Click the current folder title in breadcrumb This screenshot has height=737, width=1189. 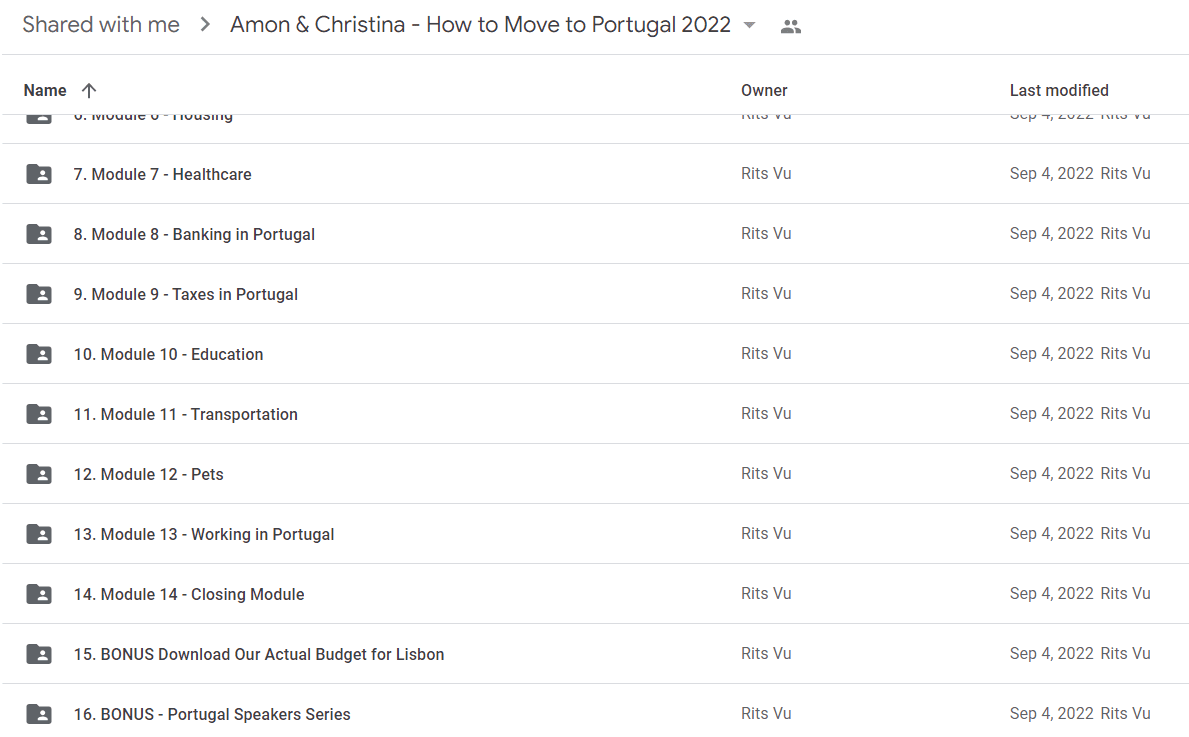tap(480, 24)
